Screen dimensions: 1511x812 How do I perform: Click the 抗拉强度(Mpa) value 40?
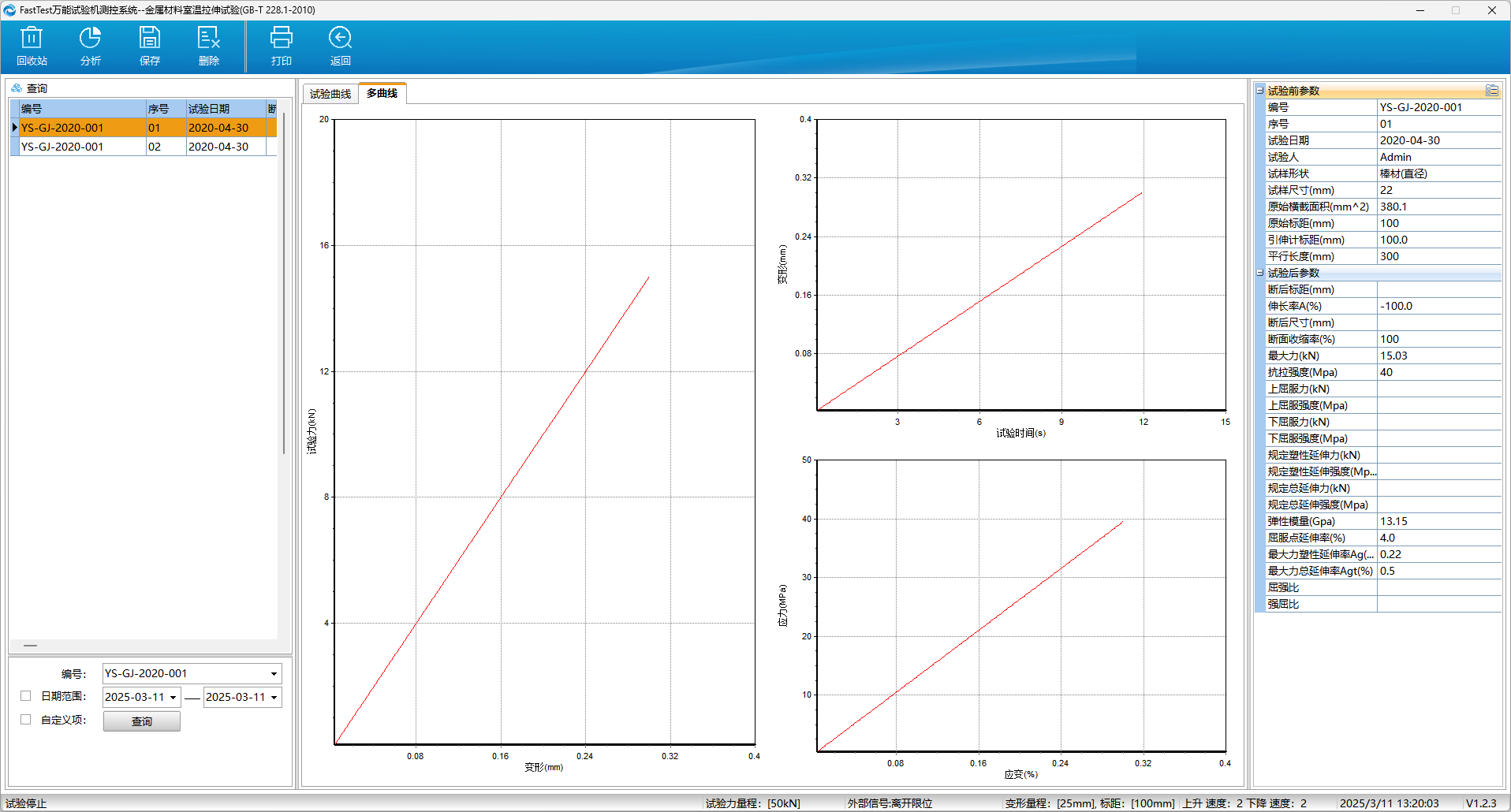click(x=1439, y=372)
